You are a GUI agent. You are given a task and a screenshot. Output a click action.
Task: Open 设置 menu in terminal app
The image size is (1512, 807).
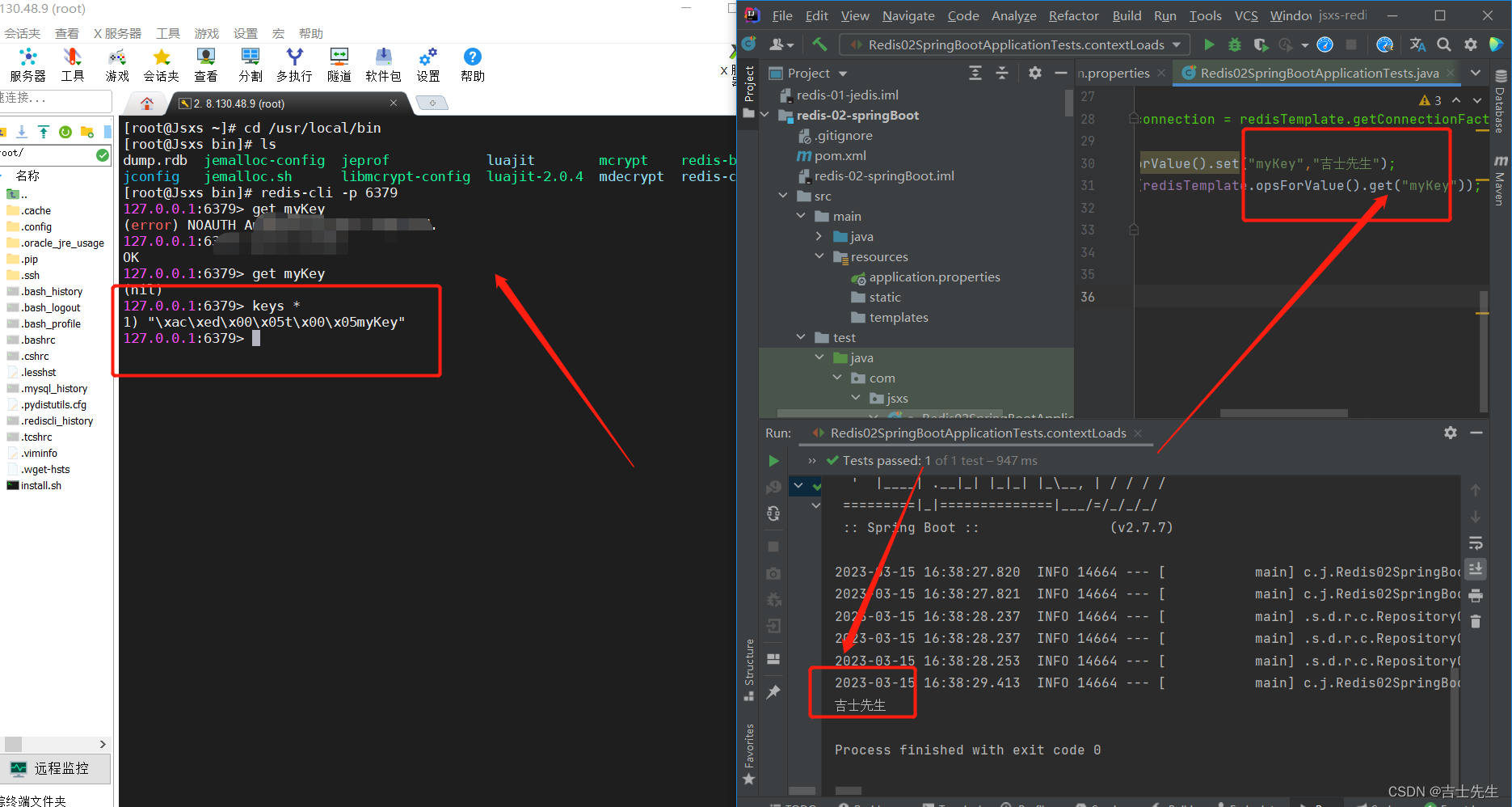(x=246, y=33)
